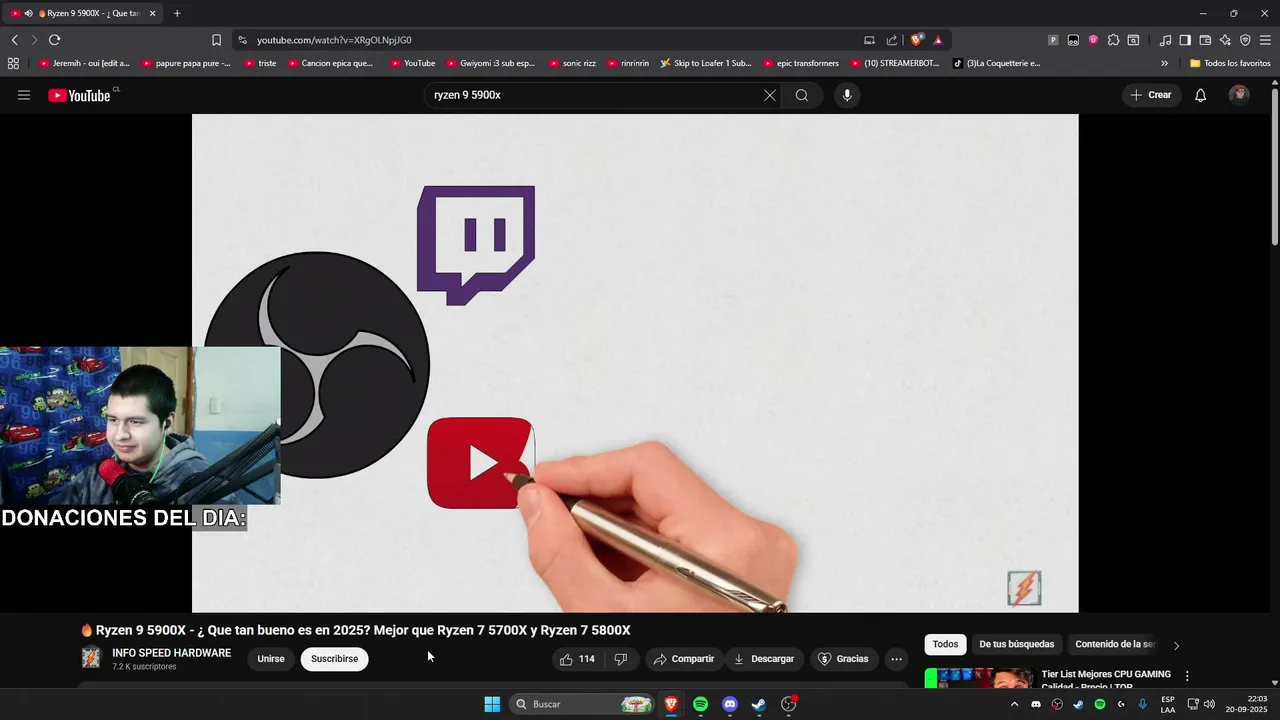Viewport: 1280px width, 720px height.
Task: Open Brave VPN shield icon
Action: pyautogui.click(x=1245, y=40)
